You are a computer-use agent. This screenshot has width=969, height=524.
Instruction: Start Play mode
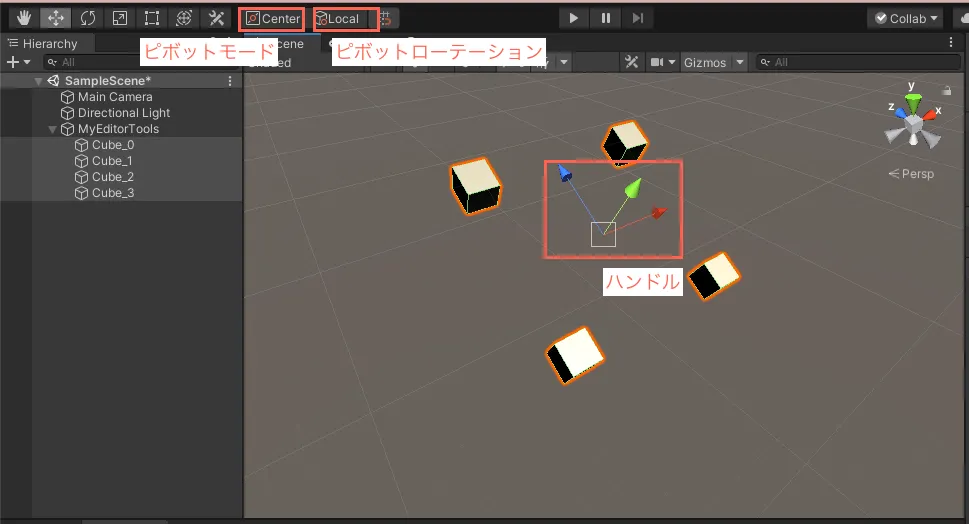(573, 19)
